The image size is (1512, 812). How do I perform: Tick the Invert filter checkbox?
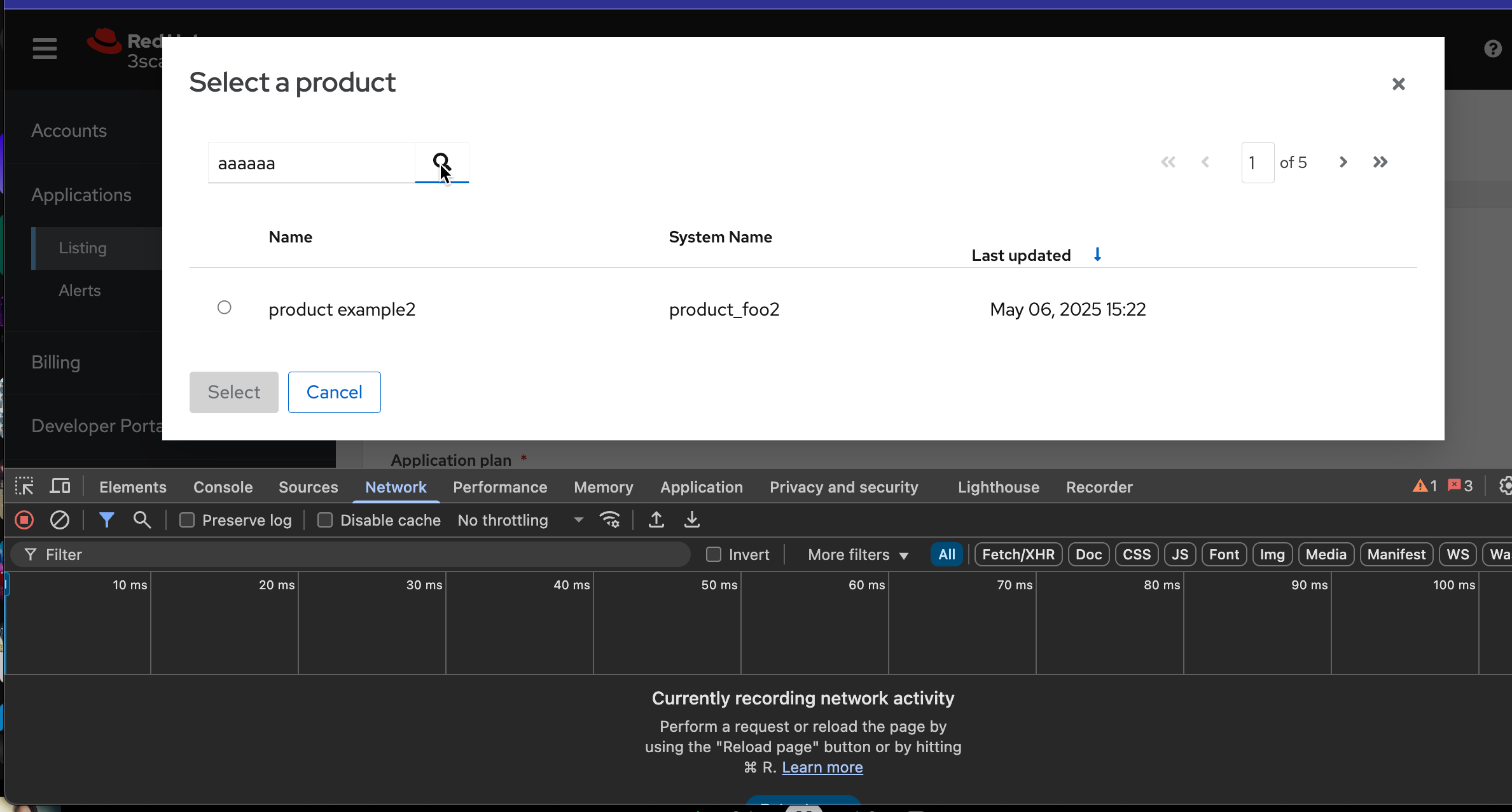(714, 555)
